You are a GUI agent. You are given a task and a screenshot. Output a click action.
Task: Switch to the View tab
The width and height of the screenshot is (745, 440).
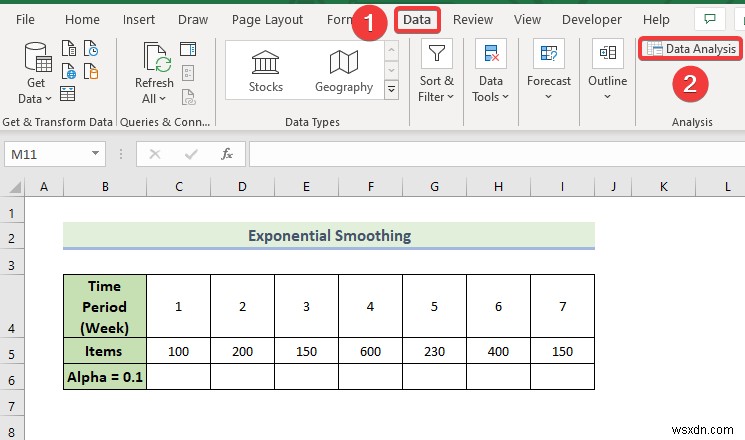(527, 19)
